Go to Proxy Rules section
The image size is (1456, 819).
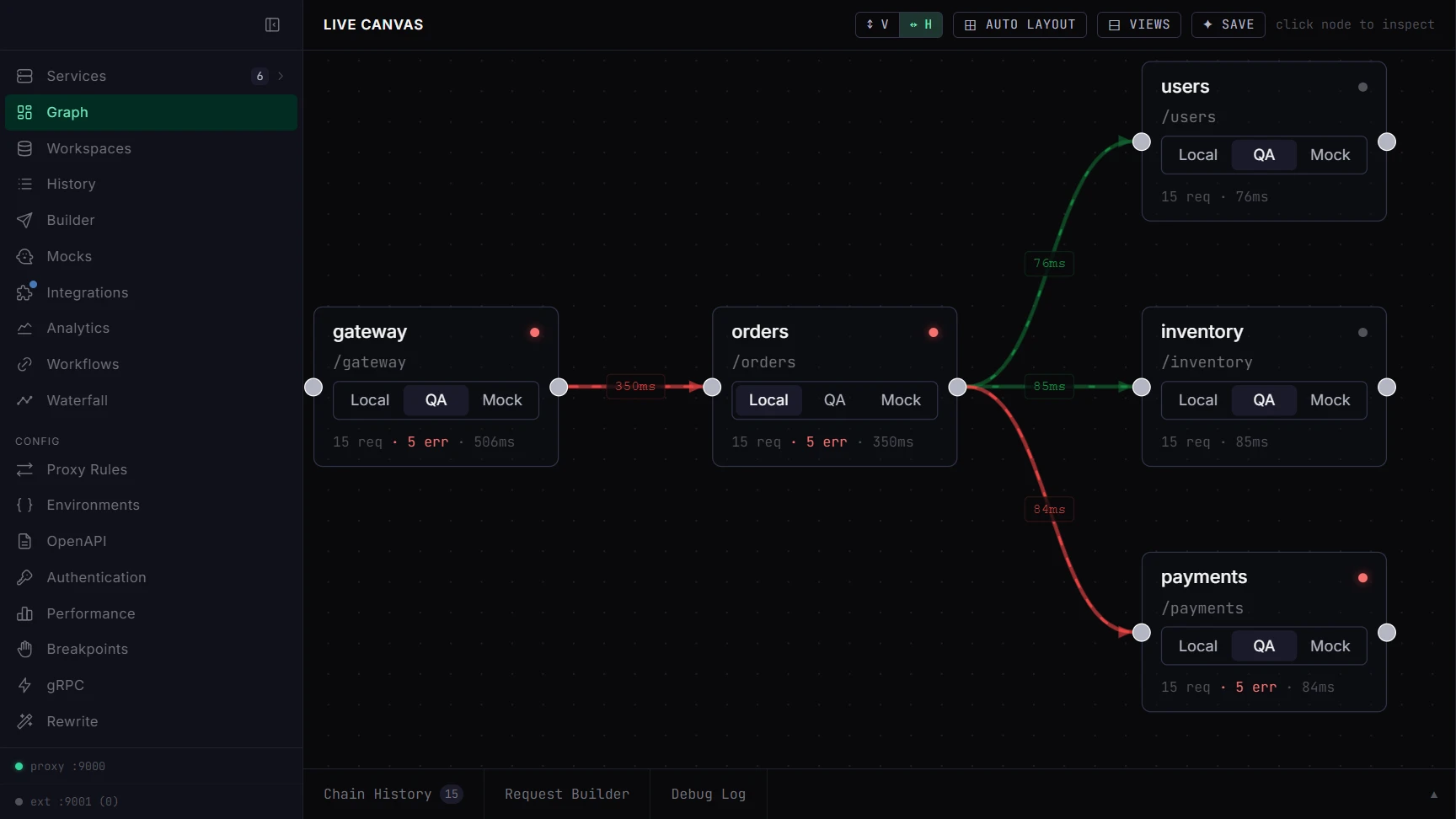point(152,469)
